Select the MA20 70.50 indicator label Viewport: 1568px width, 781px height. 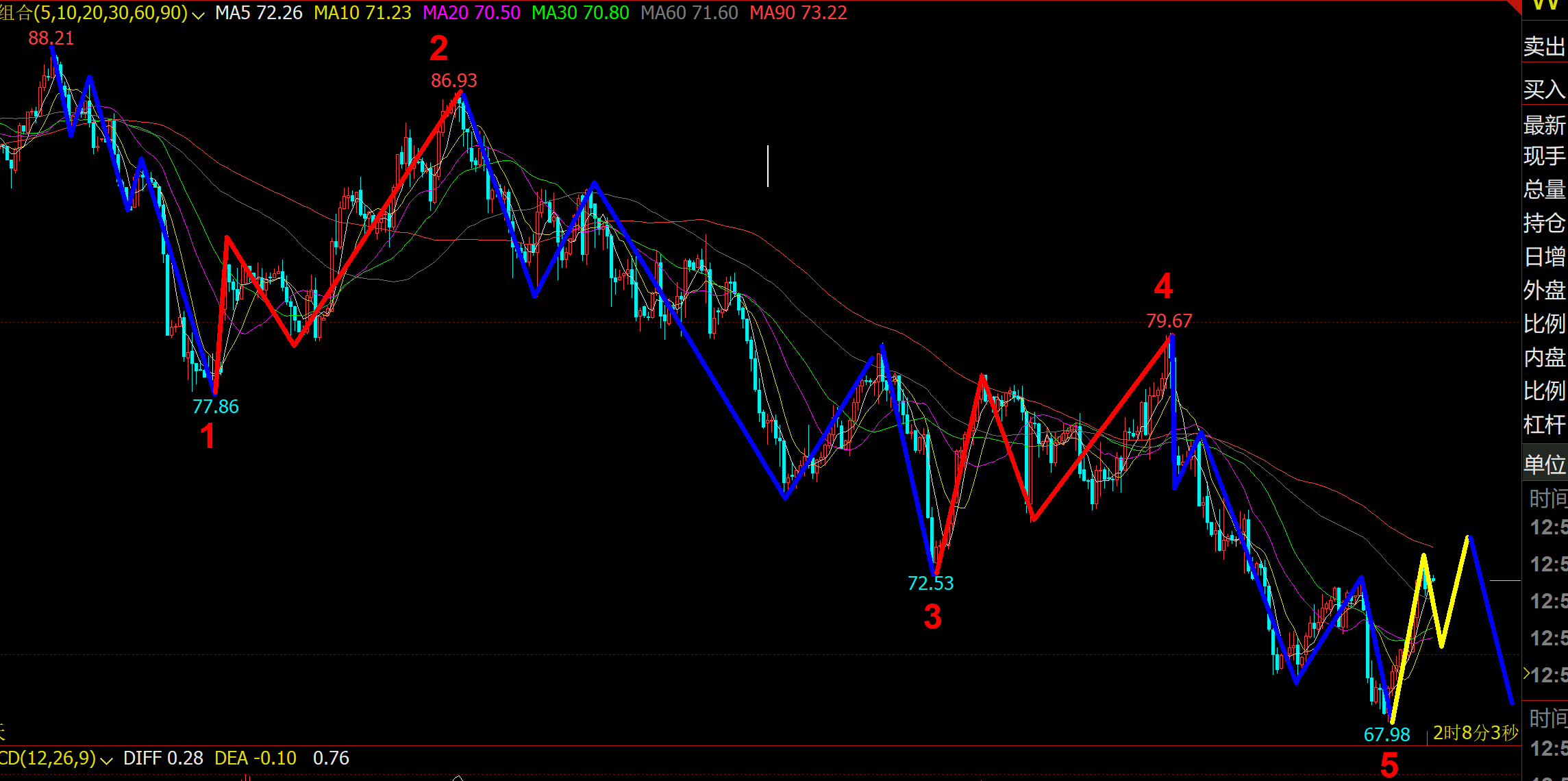[471, 13]
